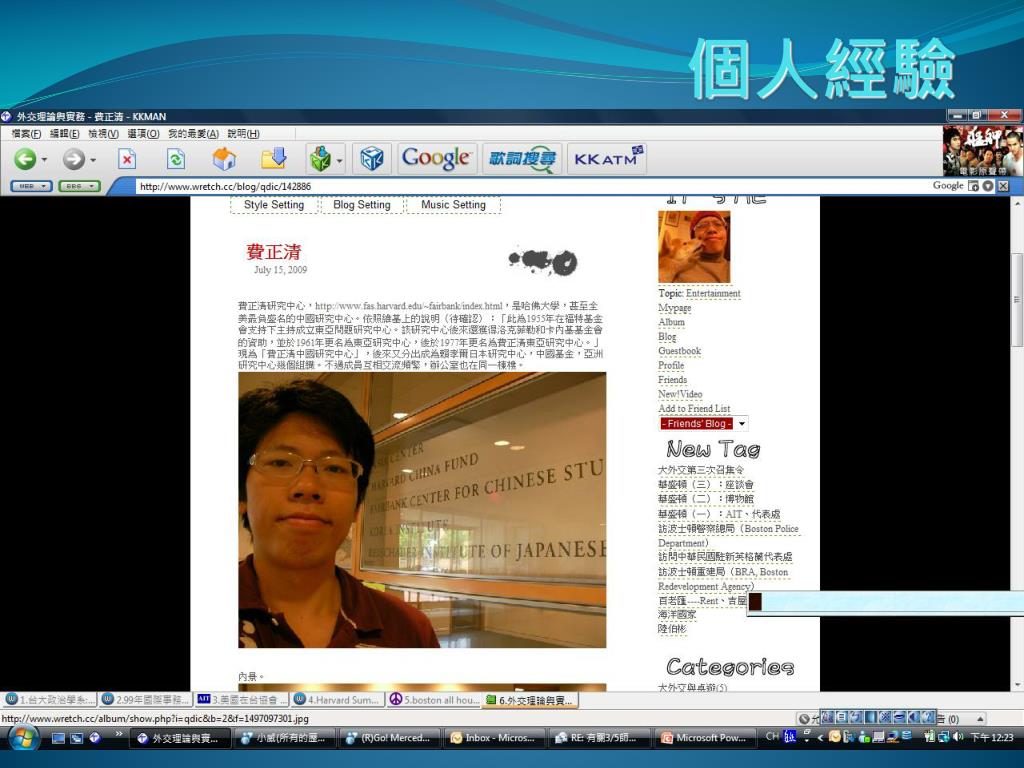
Task: Click the page vertical scrollbar thumb
Action: click(x=1017, y=299)
